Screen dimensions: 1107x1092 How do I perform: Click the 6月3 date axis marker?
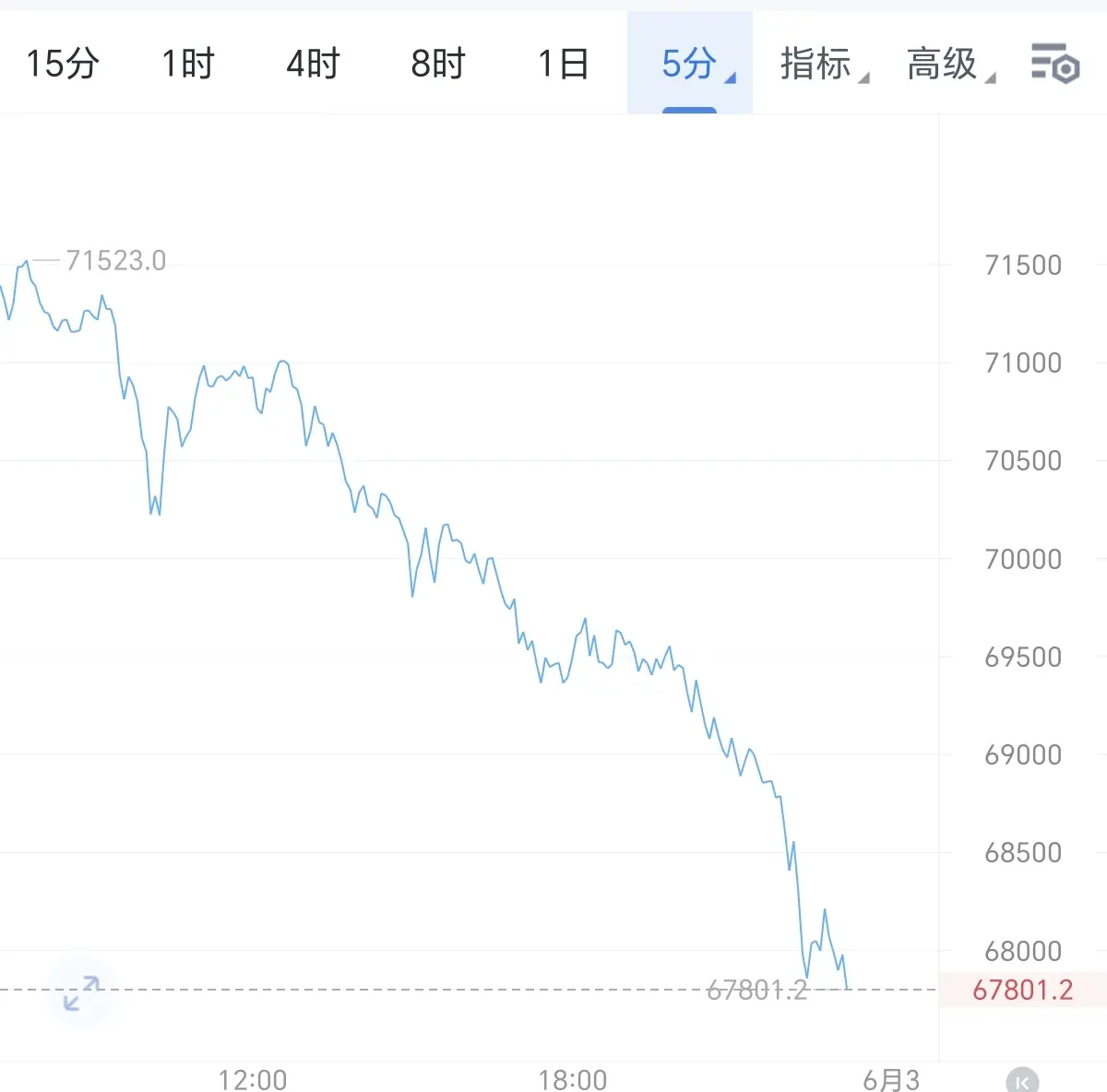click(891, 1079)
